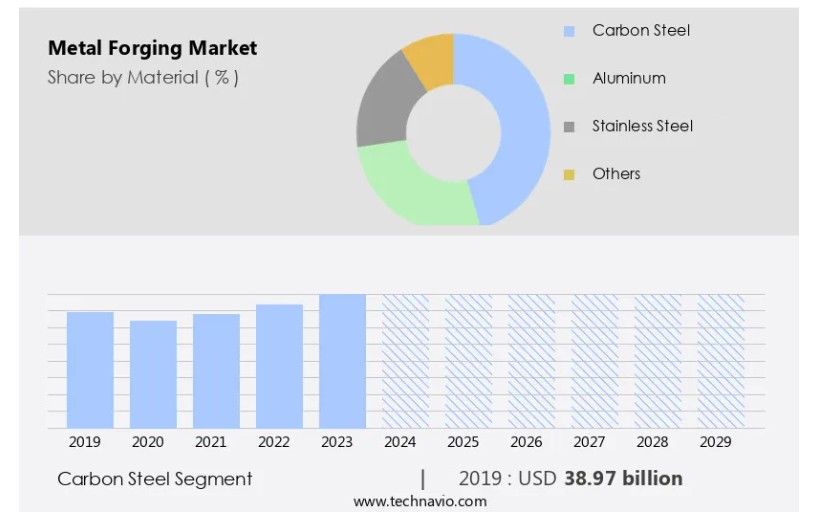Image resolution: width=825 pixels, height=520 pixels.
Task: Click the Aluminum green legend swatch
Action: coord(569,79)
